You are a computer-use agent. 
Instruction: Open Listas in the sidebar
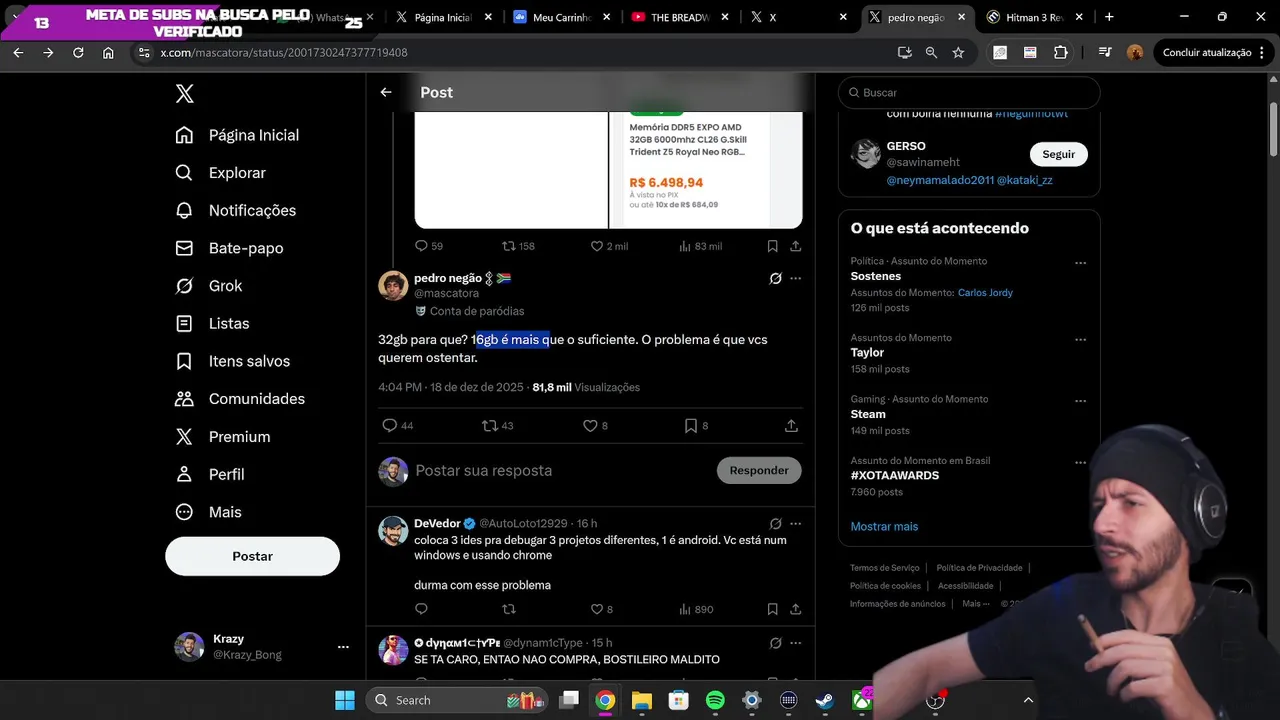[x=212, y=323]
